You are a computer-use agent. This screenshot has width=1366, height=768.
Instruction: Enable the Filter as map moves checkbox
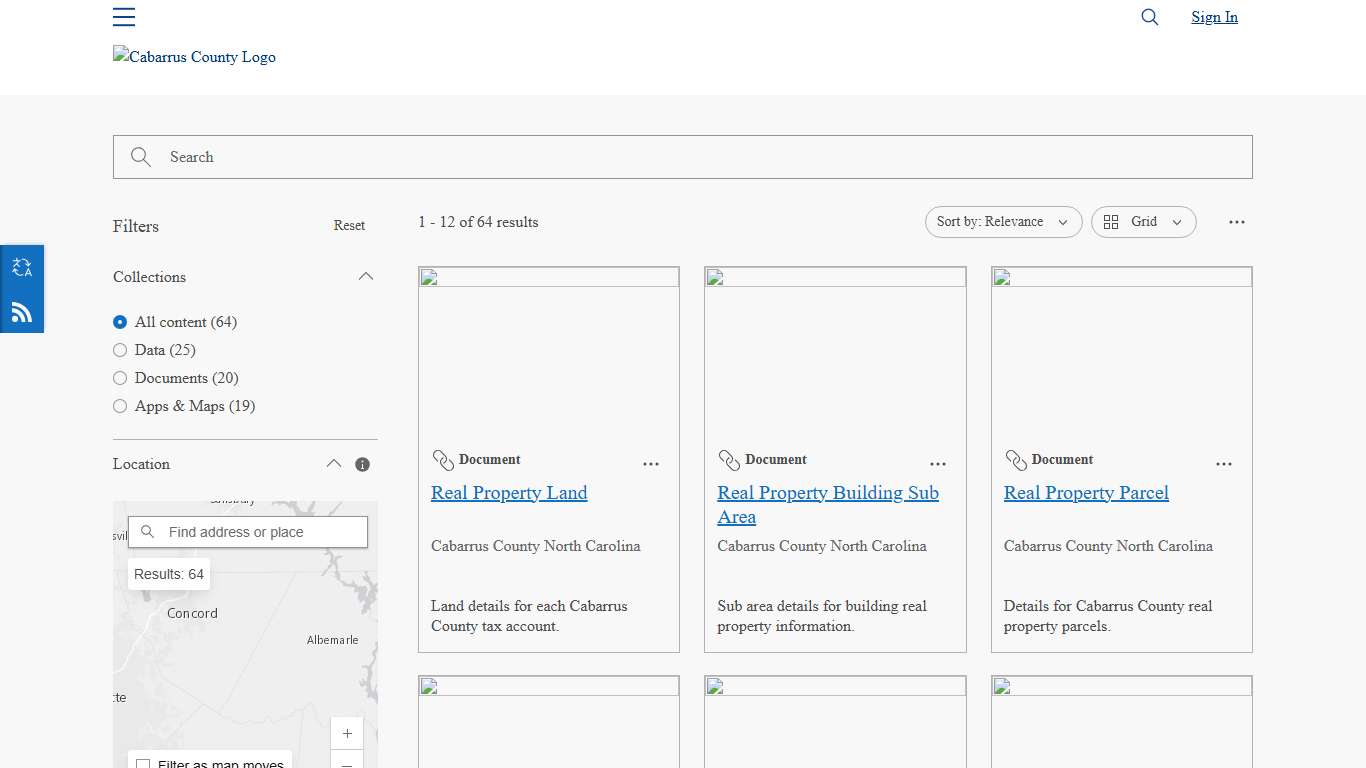pyautogui.click(x=144, y=763)
